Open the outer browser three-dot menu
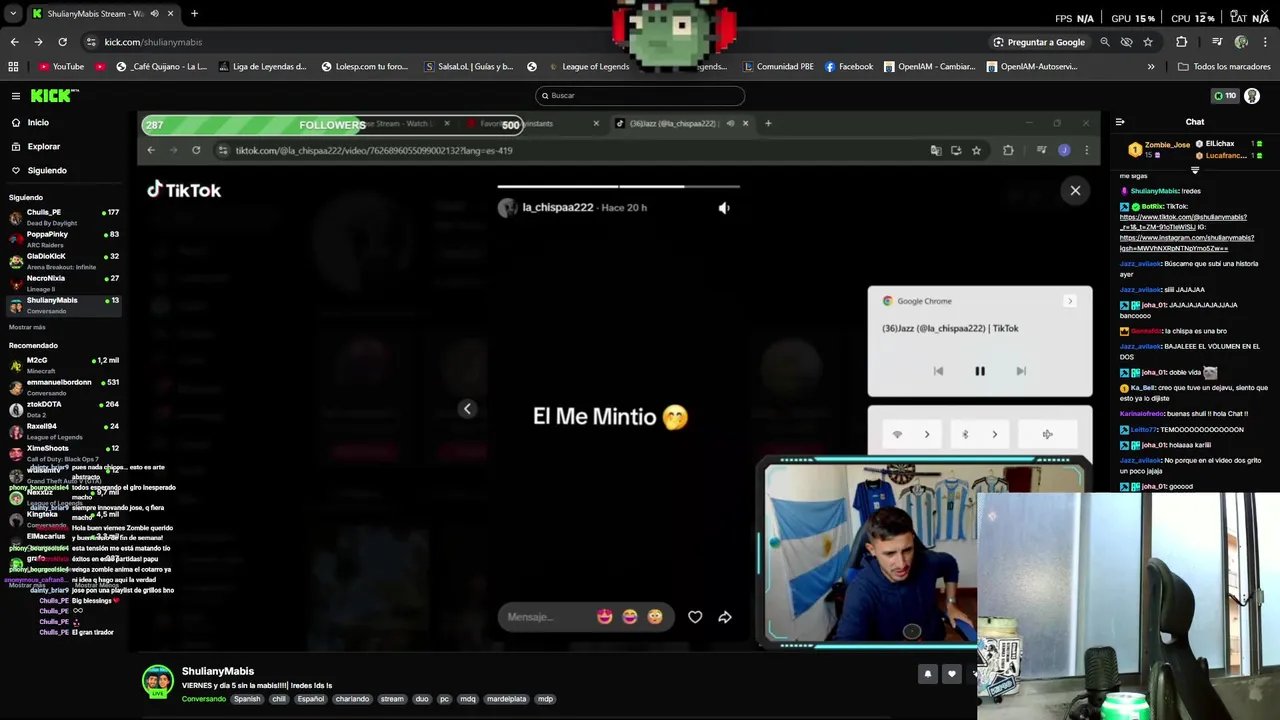The height and width of the screenshot is (720, 1280). pyautogui.click(x=1266, y=42)
